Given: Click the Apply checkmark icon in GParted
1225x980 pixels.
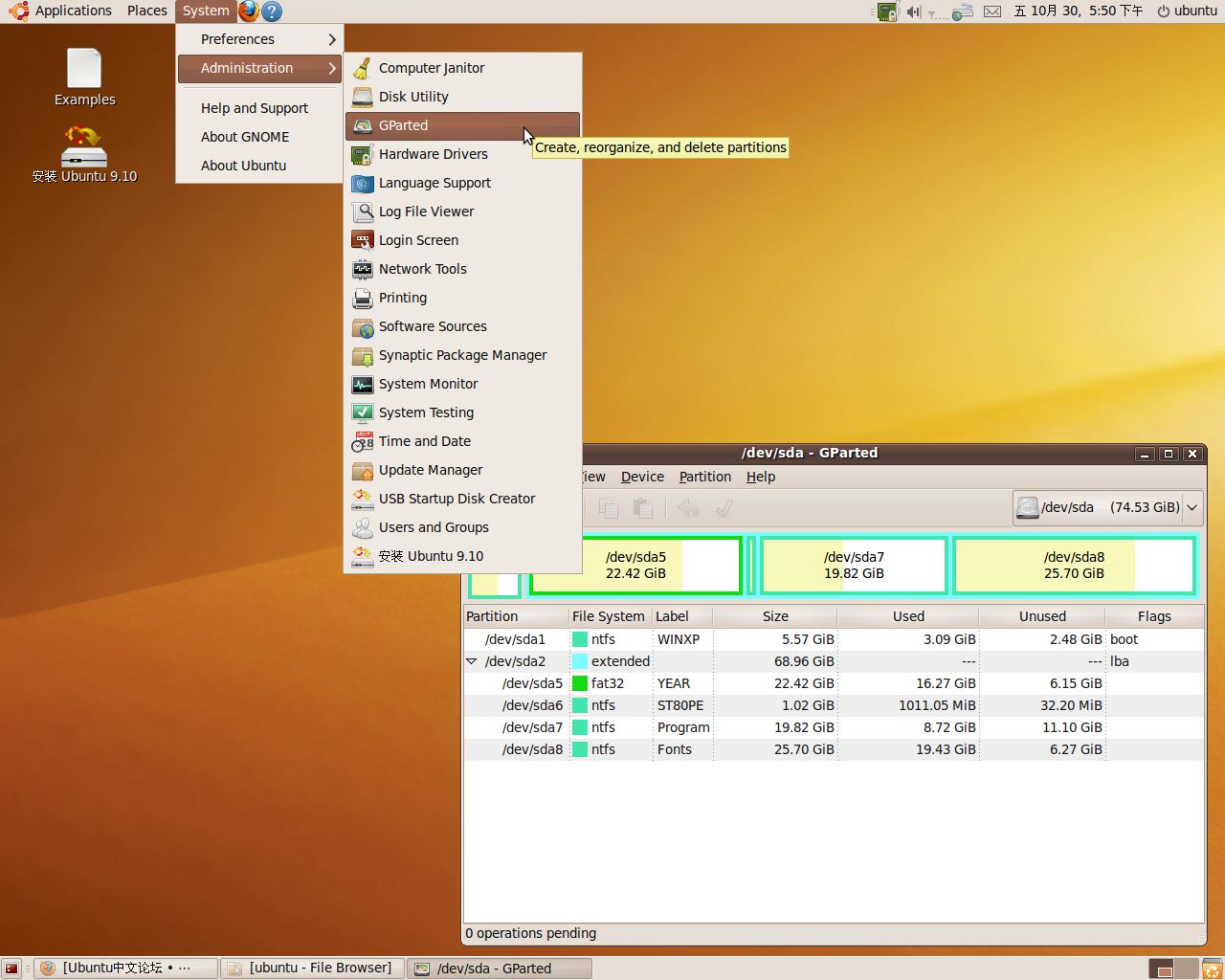Looking at the screenshot, I should click(724, 508).
